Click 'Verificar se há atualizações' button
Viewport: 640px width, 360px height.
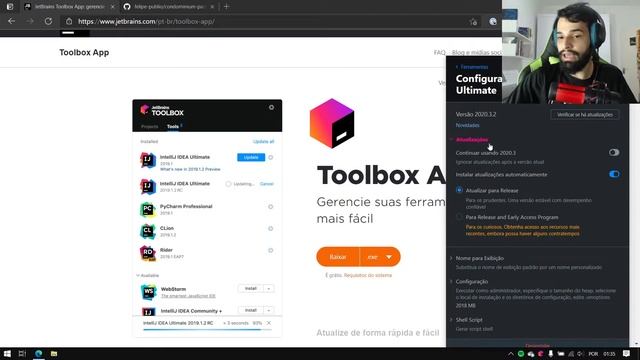tap(585, 115)
